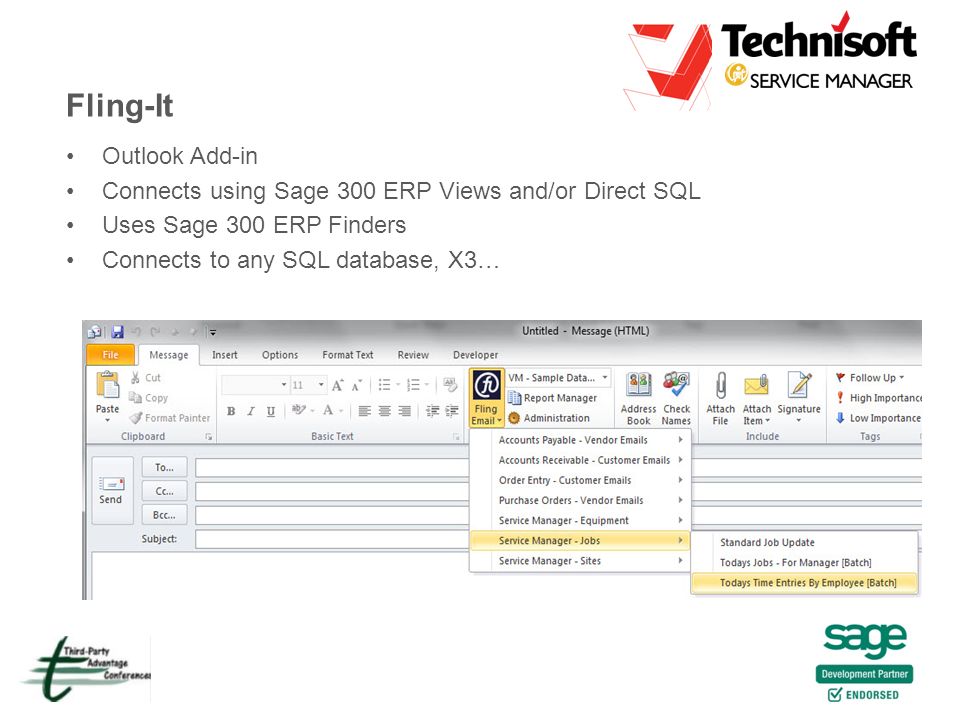The image size is (960, 720).
Task: Choose Service Manager - Sites
Action: click(580, 561)
